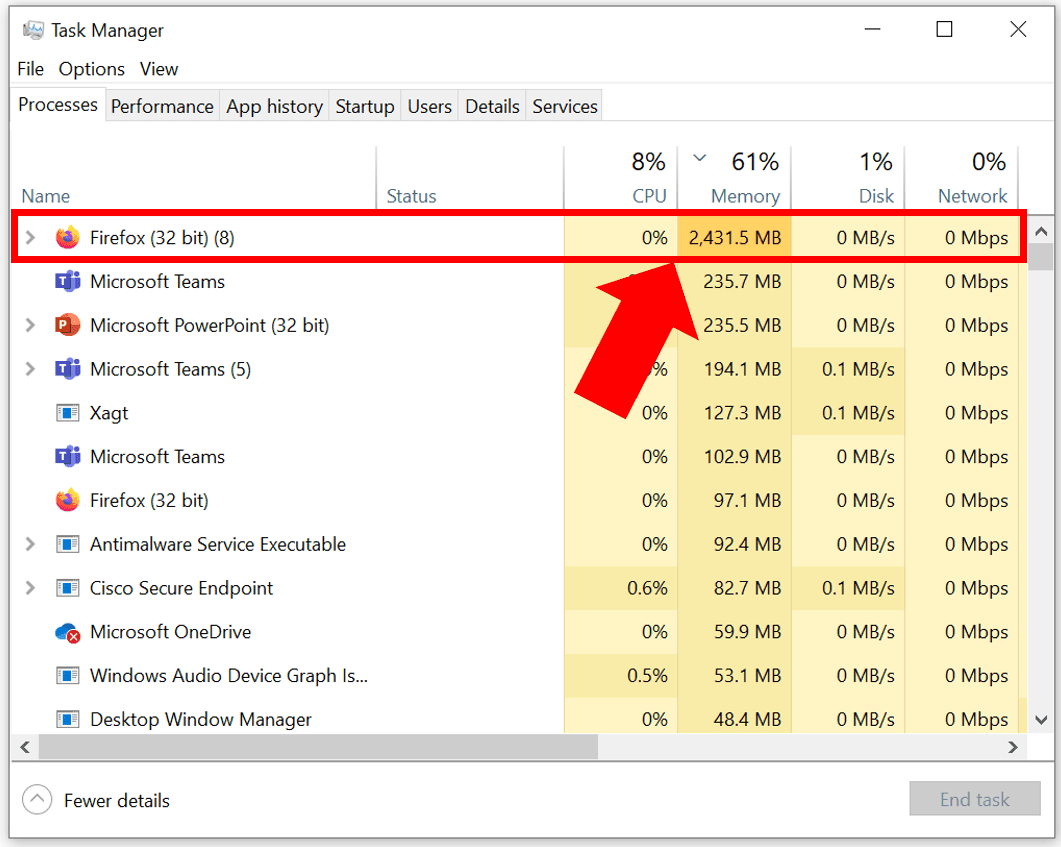This screenshot has height=847, width=1061.
Task: Open the Startup tab
Action: click(x=365, y=106)
